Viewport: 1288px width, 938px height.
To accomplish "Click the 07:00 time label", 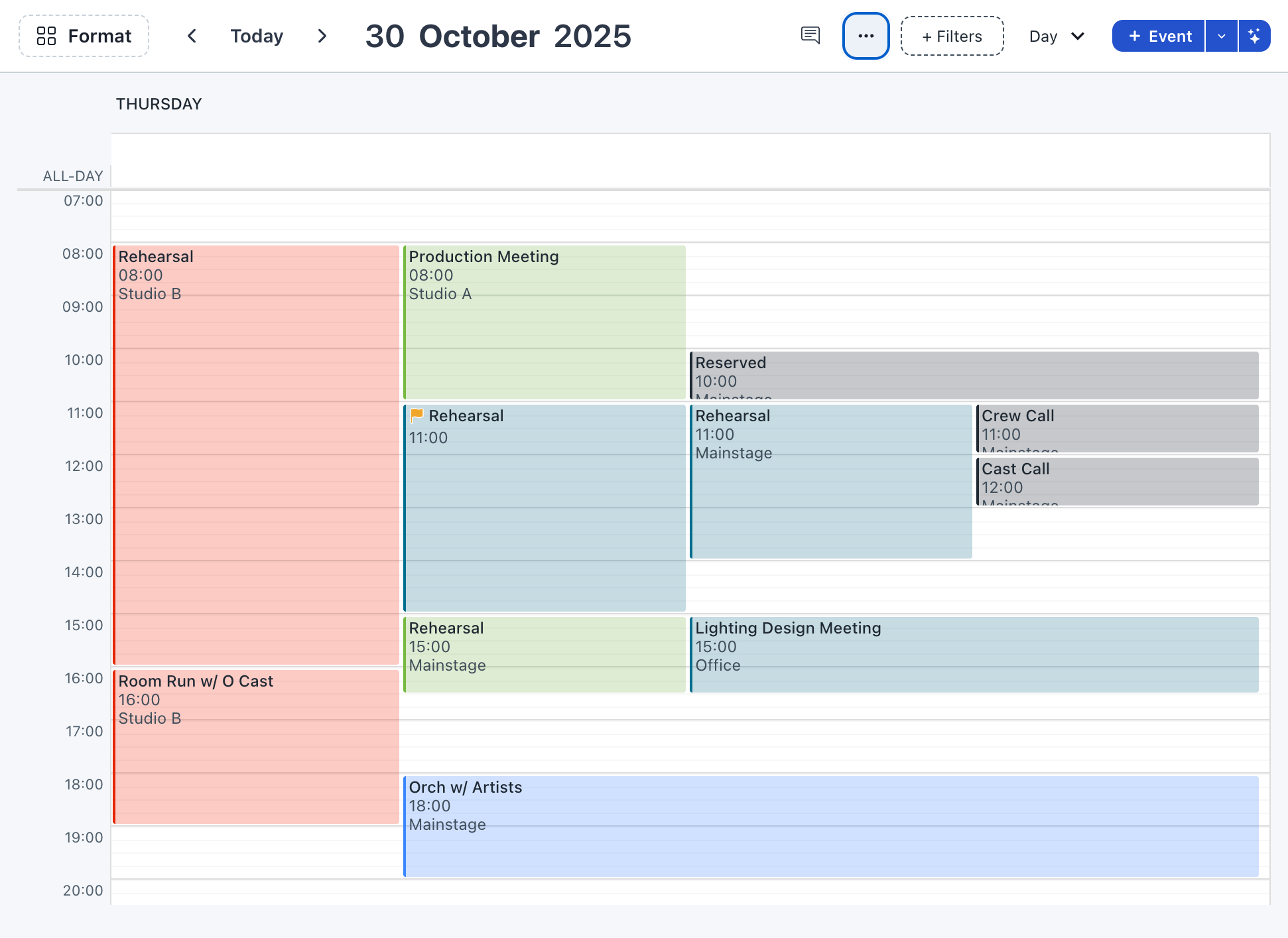I will (x=84, y=201).
